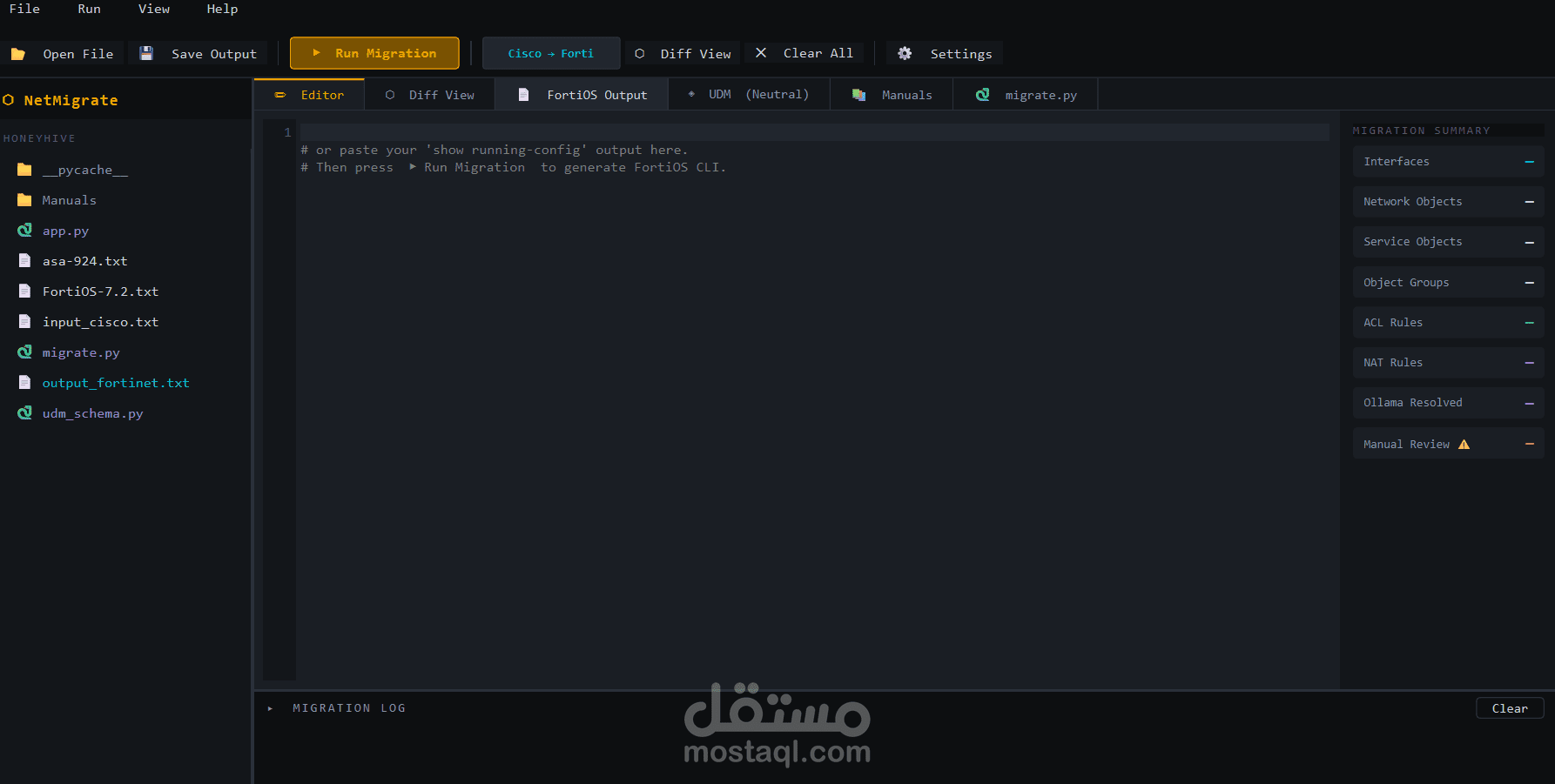Open udm_schema.py from file tree
The width and height of the screenshot is (1555, 784).
pos(93,413)
